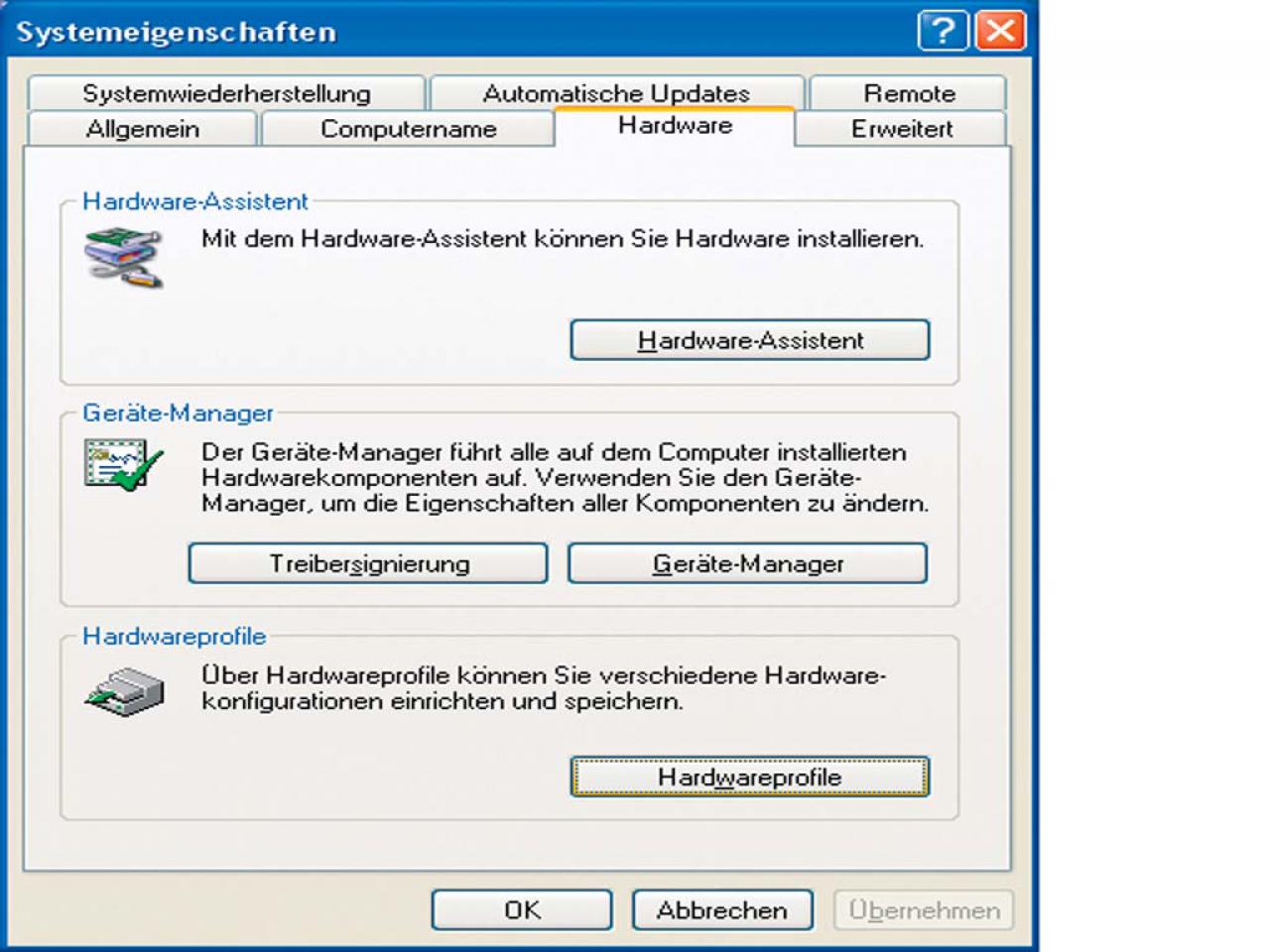Click the Hardwareprofile button
Image resolution: width=1270 pixels, height=952 pixels.
[x=750, y=776]
